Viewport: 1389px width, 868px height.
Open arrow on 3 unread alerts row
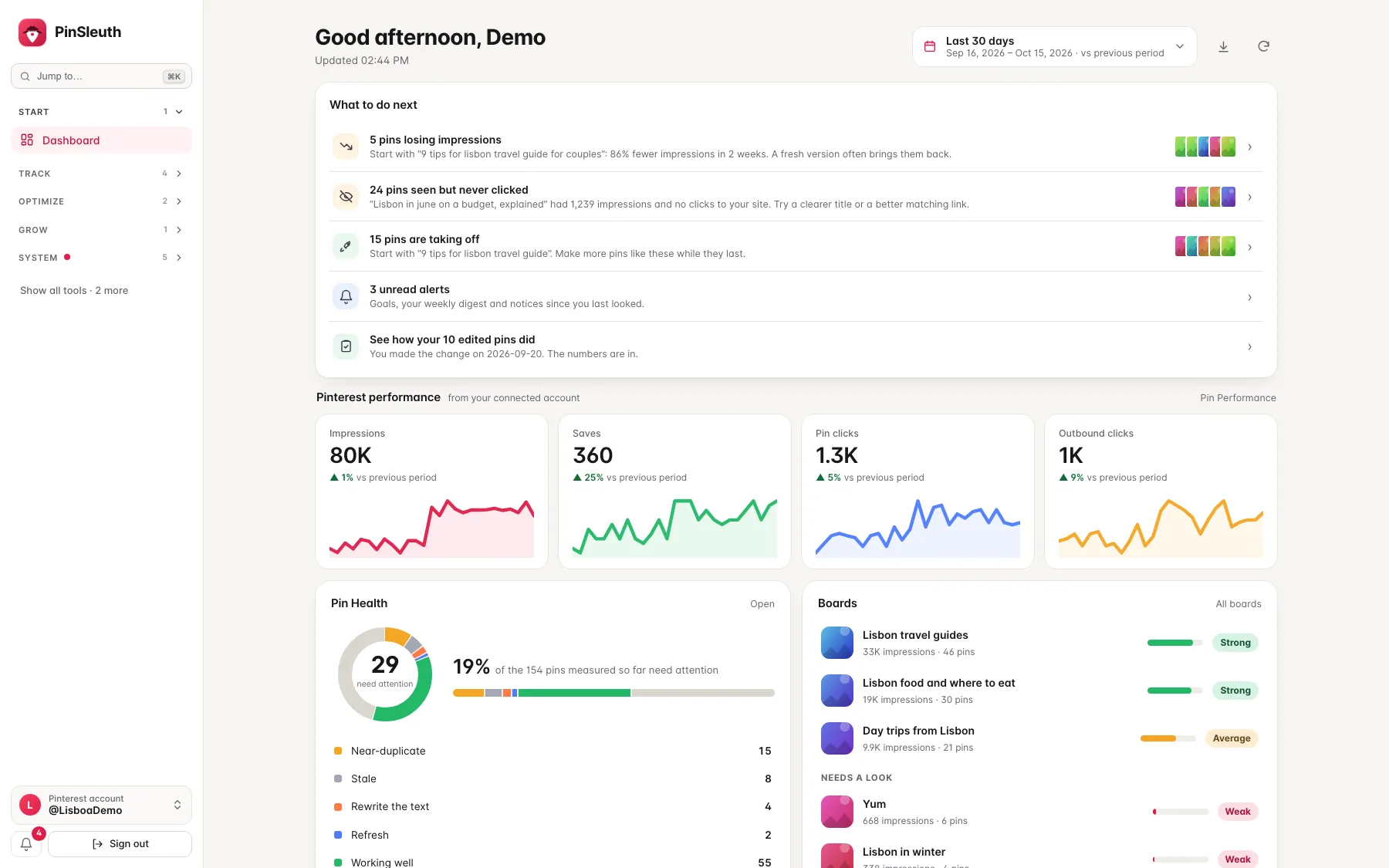point(1249,297)
